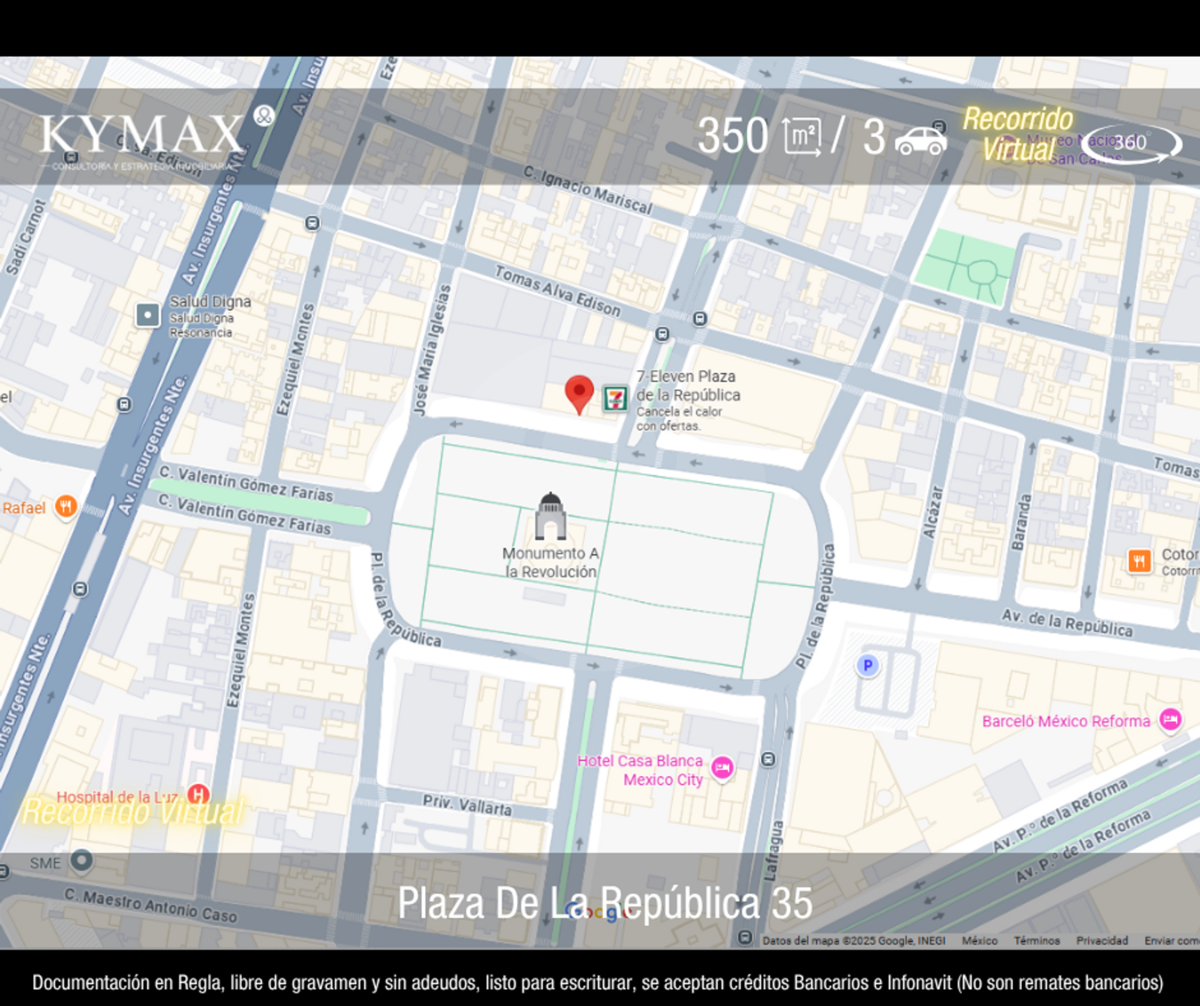This screenshot has height=1006, width=1200.
Task: Open the Privacidad link
Action: pos(1102,941)
